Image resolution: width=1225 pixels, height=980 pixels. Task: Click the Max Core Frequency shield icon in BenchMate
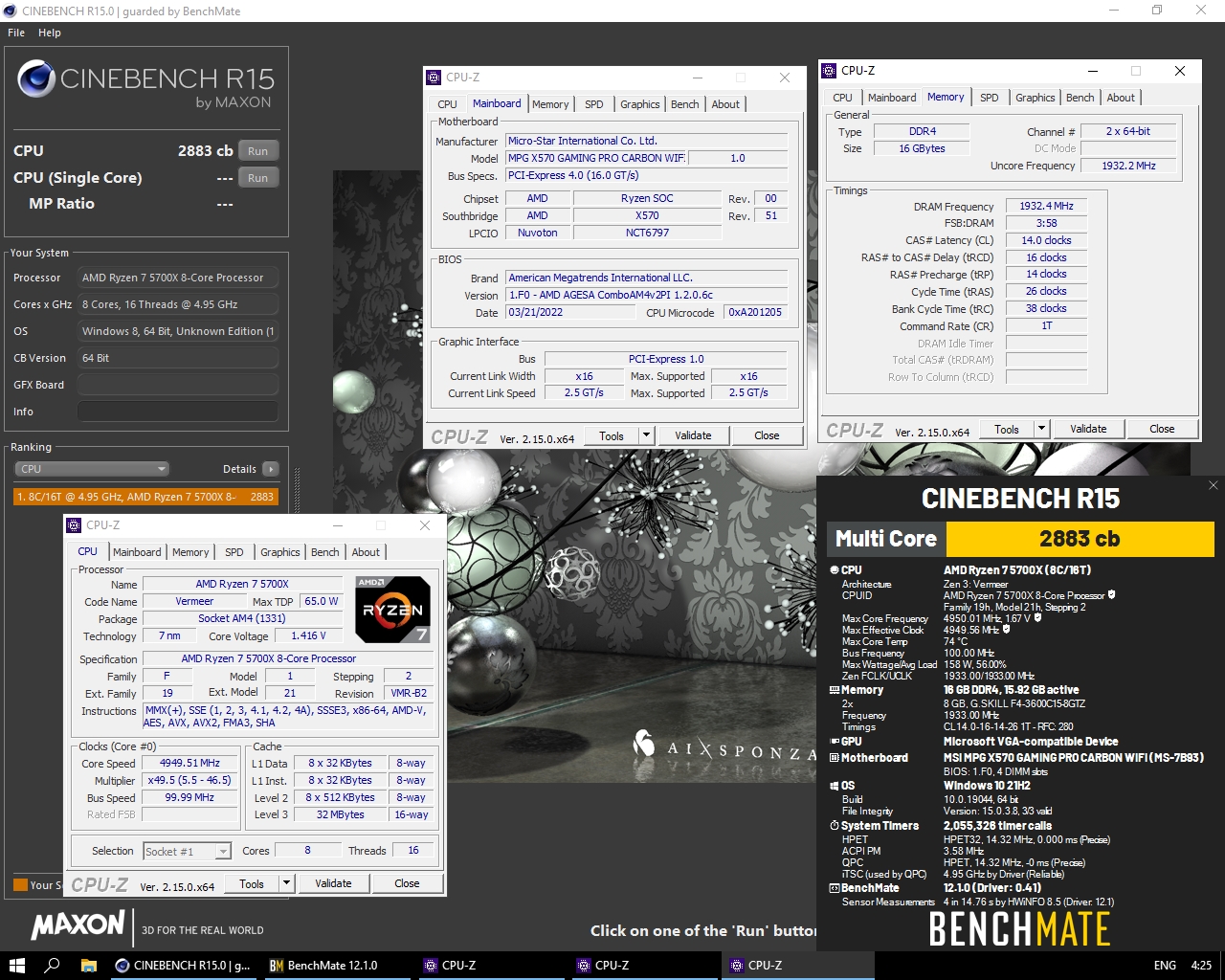tap(1037, 618)
